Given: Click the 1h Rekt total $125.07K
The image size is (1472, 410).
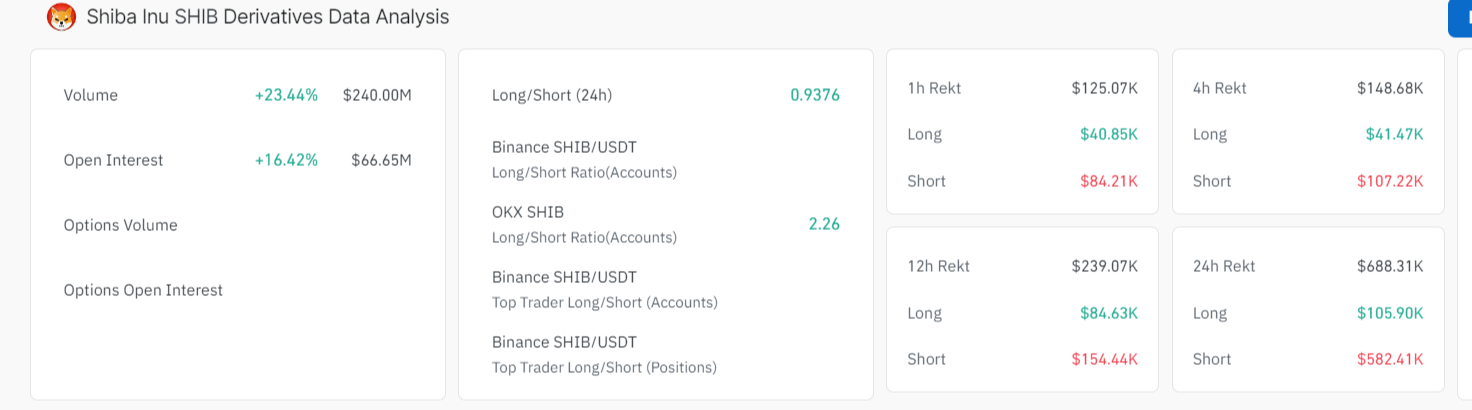Looking at the screenshot, I should (1105, 88).
